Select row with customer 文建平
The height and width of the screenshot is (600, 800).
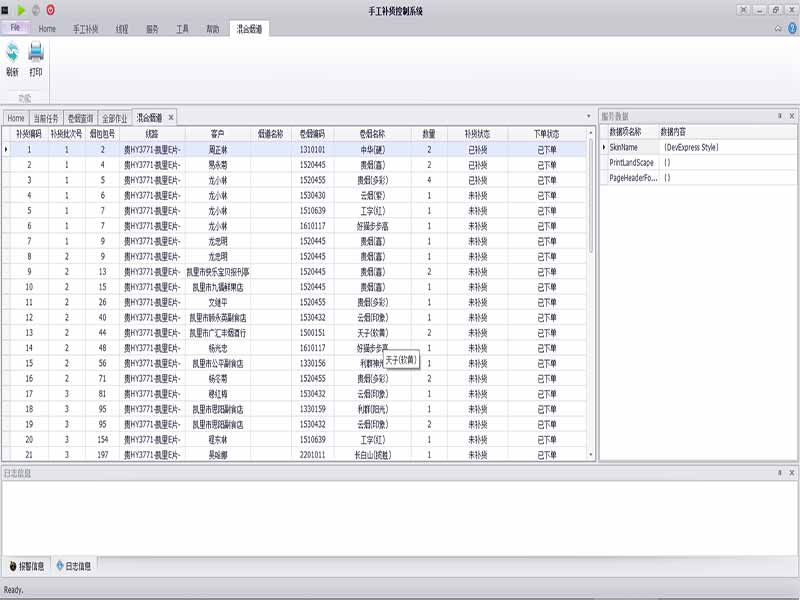click(216, 302)
